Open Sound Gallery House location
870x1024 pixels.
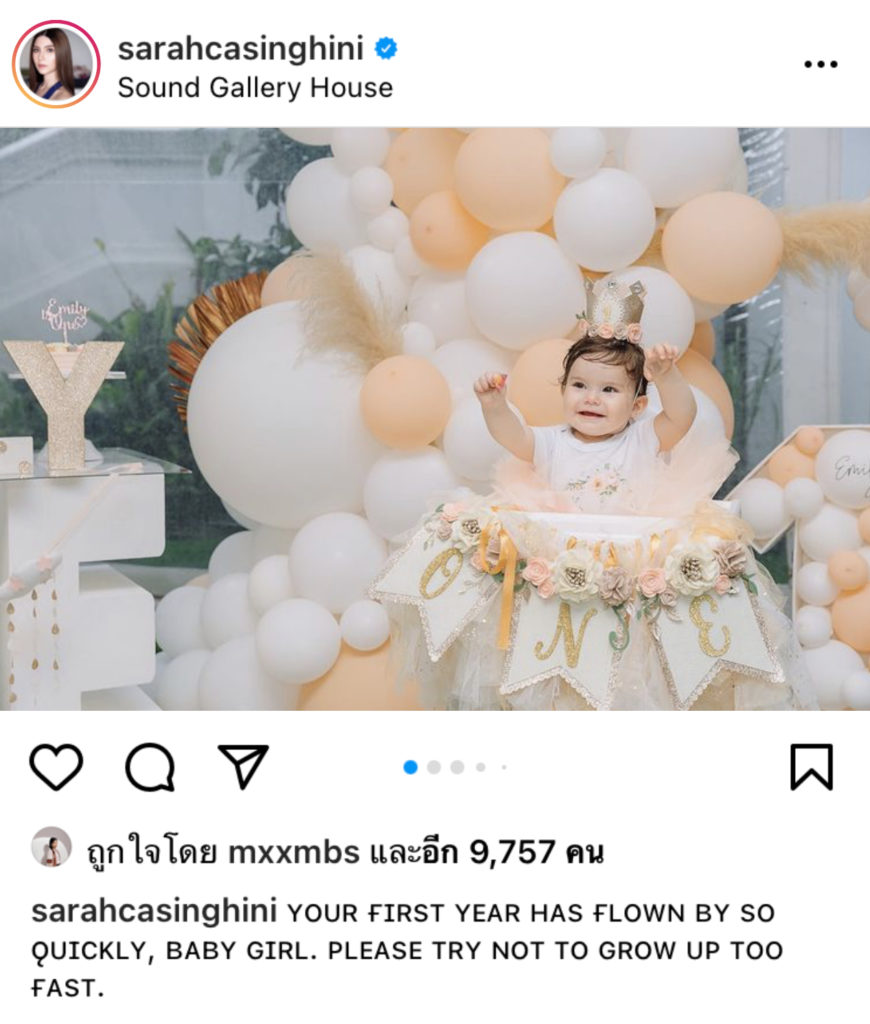pos(255,88)
